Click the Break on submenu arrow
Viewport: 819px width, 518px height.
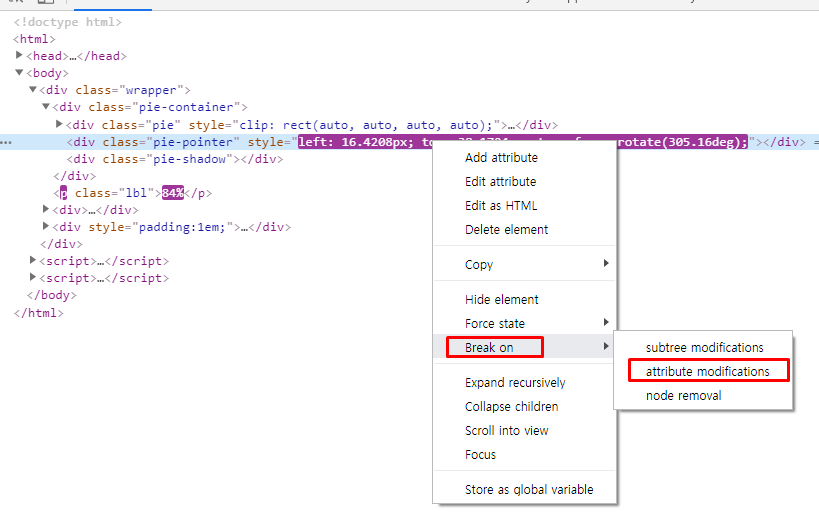pyautogui.click(x=606, y=346)
